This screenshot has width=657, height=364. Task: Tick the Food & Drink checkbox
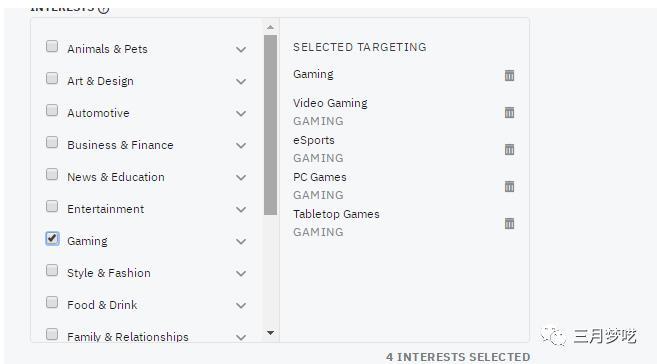(52, 302)
